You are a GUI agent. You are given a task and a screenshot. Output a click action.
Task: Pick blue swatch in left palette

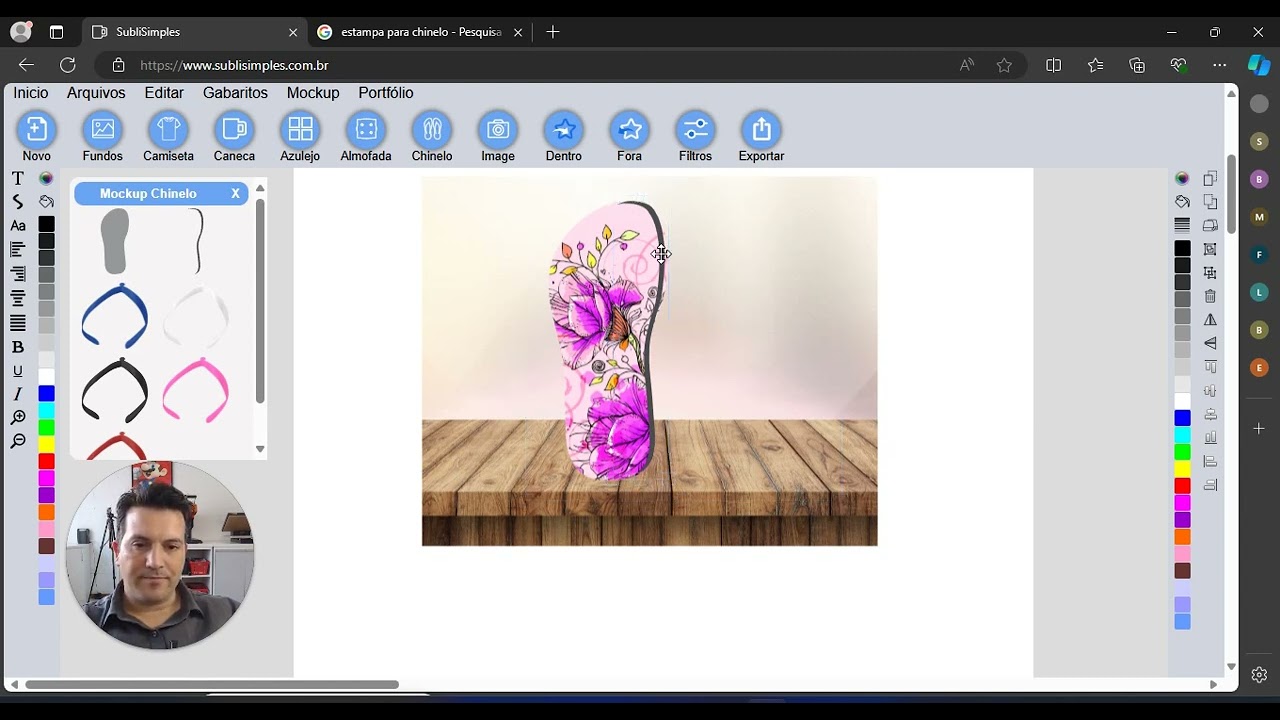coord(46,394)
